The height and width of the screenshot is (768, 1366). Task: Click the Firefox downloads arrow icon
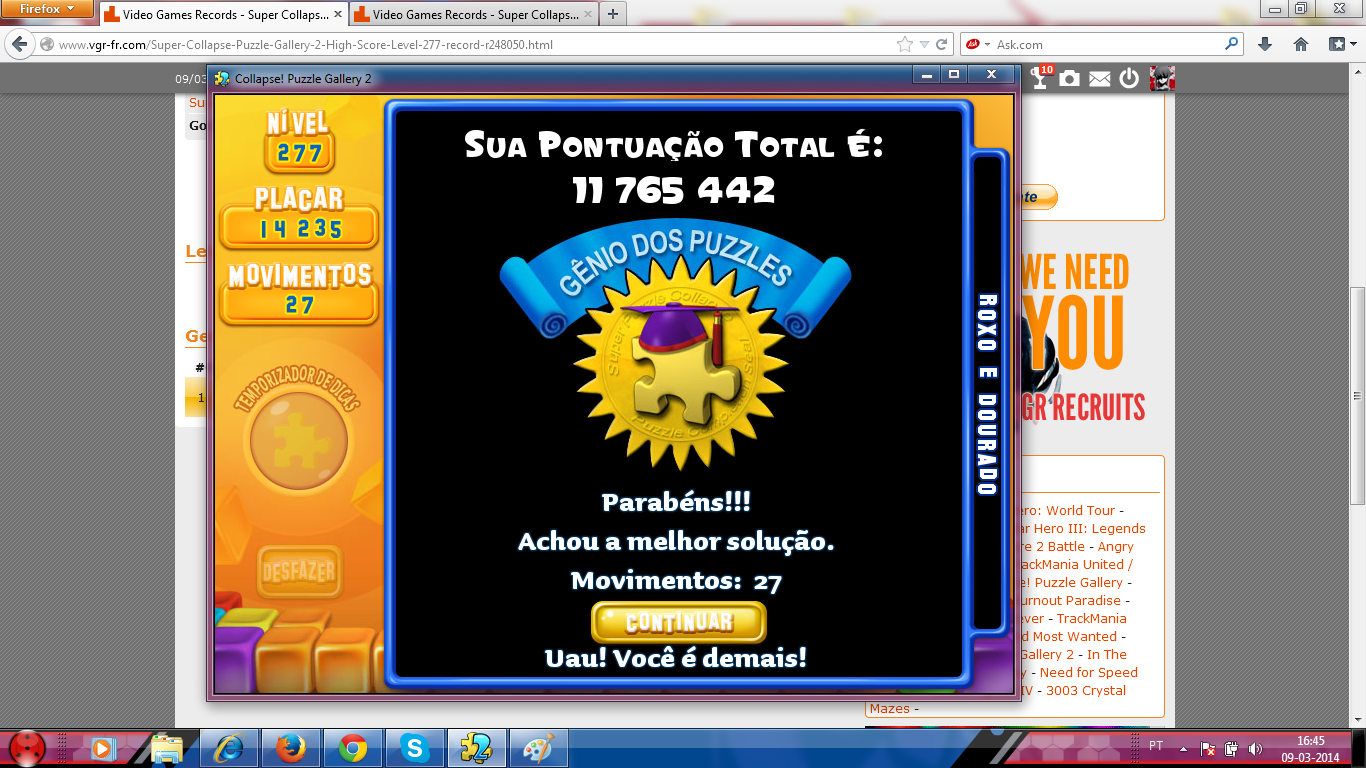point(1265,44)
